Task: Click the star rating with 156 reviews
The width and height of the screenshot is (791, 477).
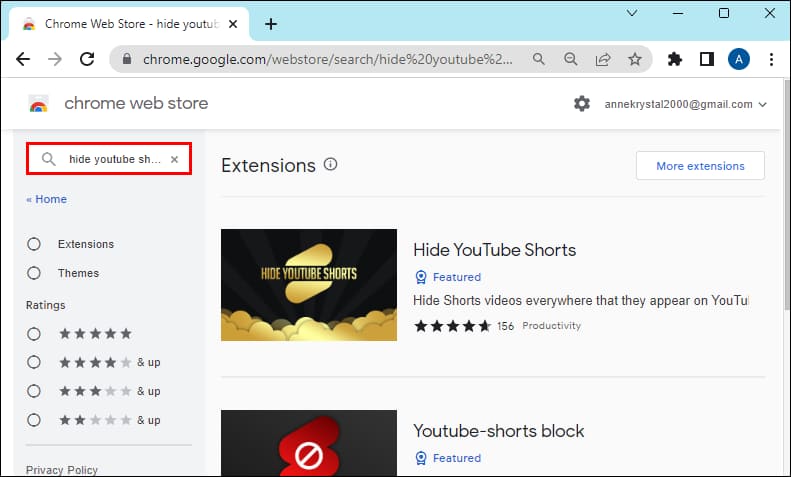Action: click(x=464, y=326)
